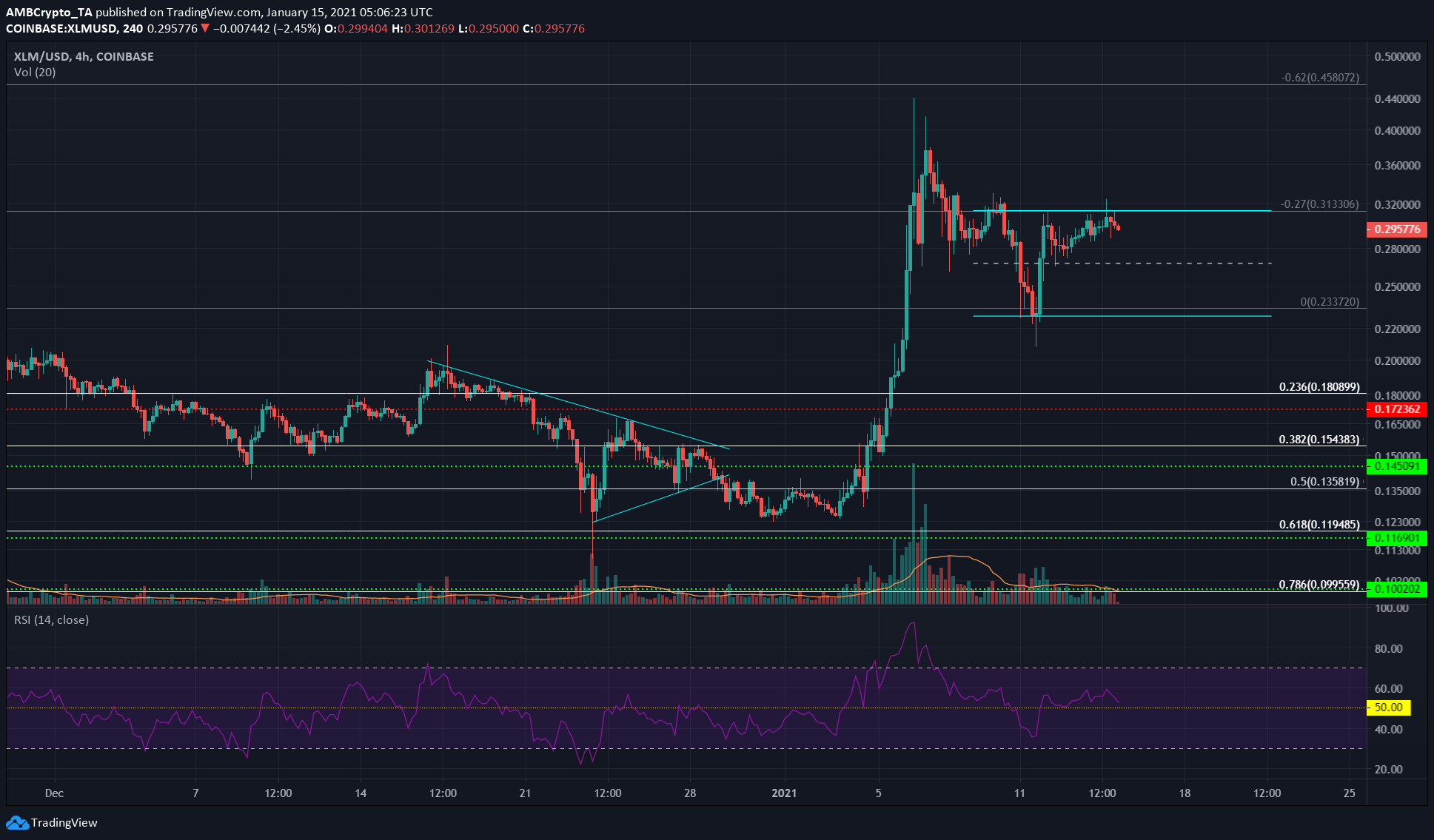Click the 0.250000 price axis value
1434x840 pixels.
click(x=1397, y=286)
